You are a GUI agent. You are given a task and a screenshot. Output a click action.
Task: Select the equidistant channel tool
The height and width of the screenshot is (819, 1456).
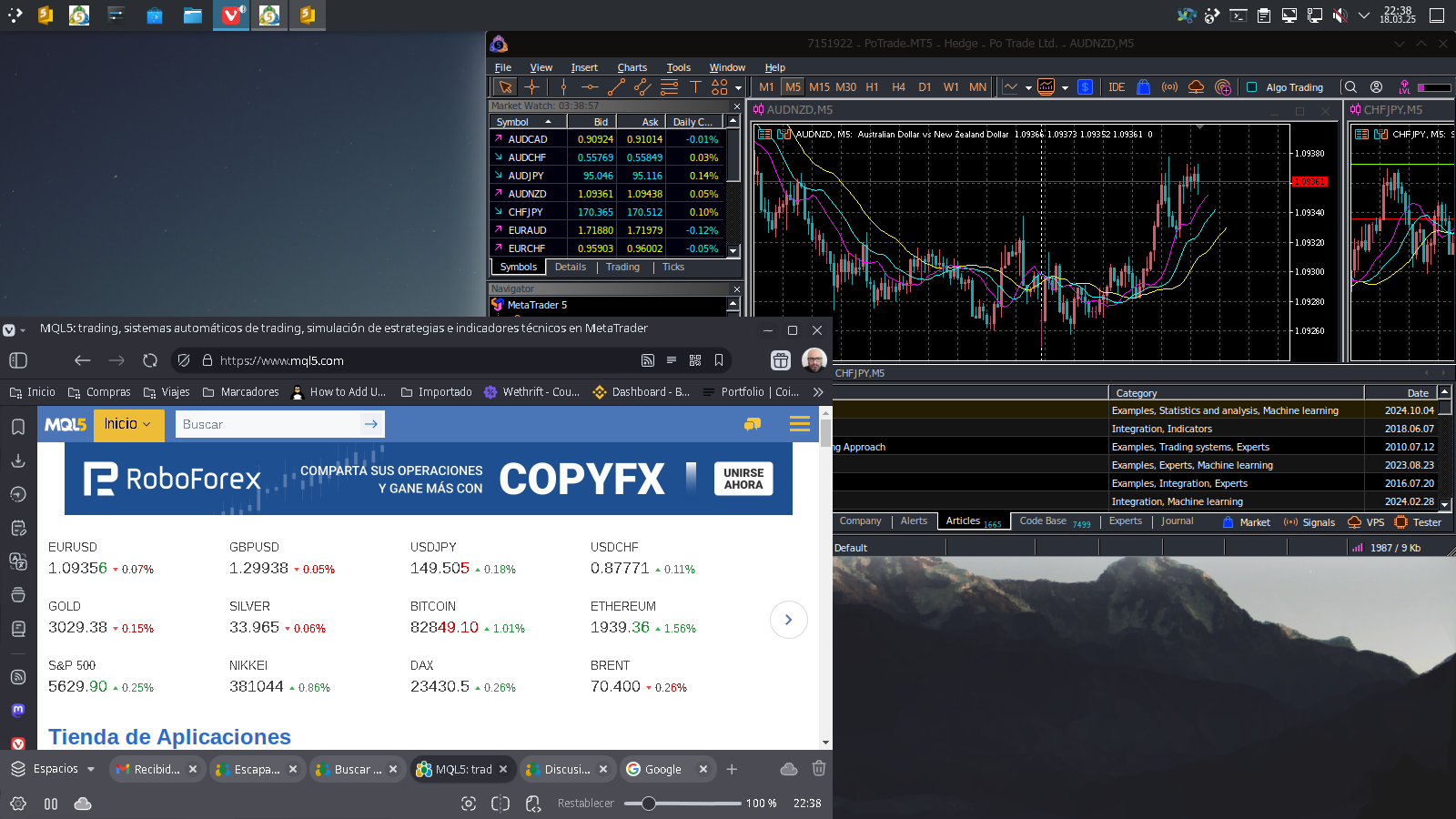pos(642,87)
